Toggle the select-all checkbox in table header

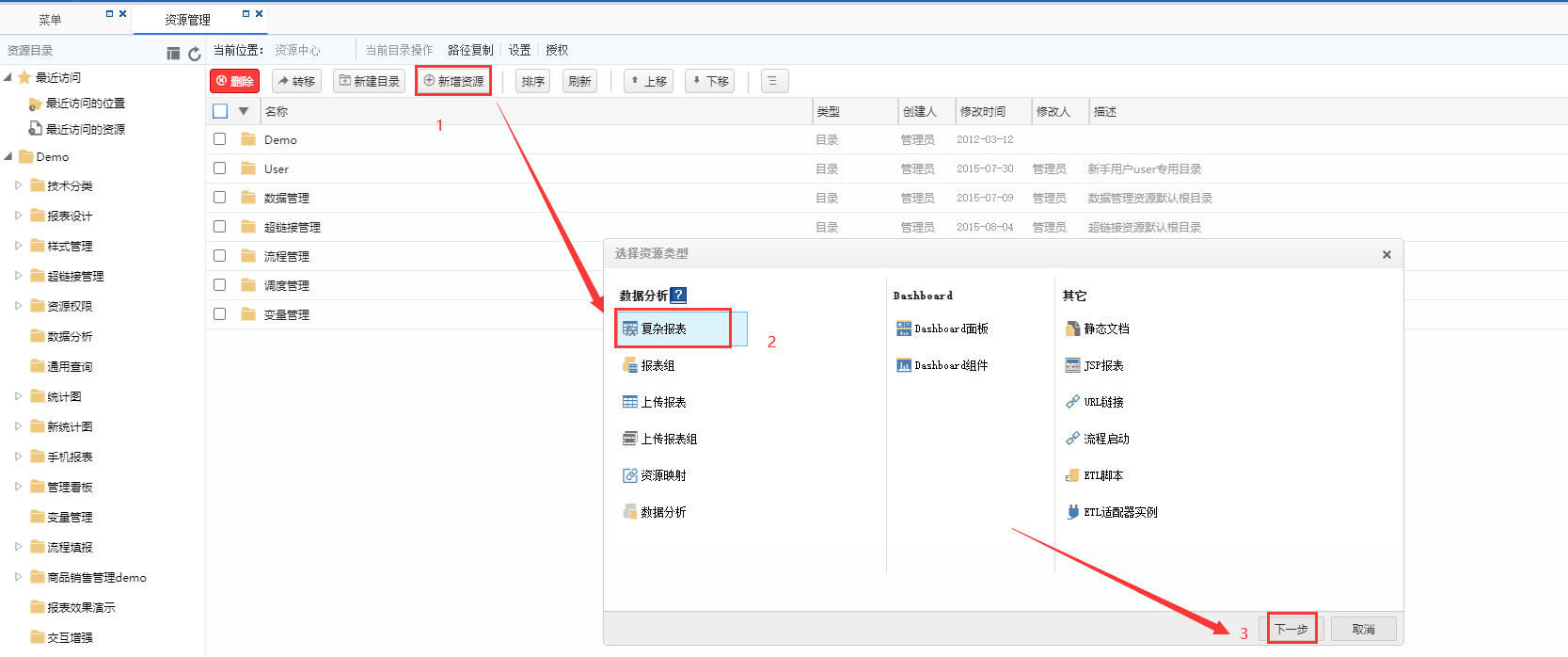220,111
